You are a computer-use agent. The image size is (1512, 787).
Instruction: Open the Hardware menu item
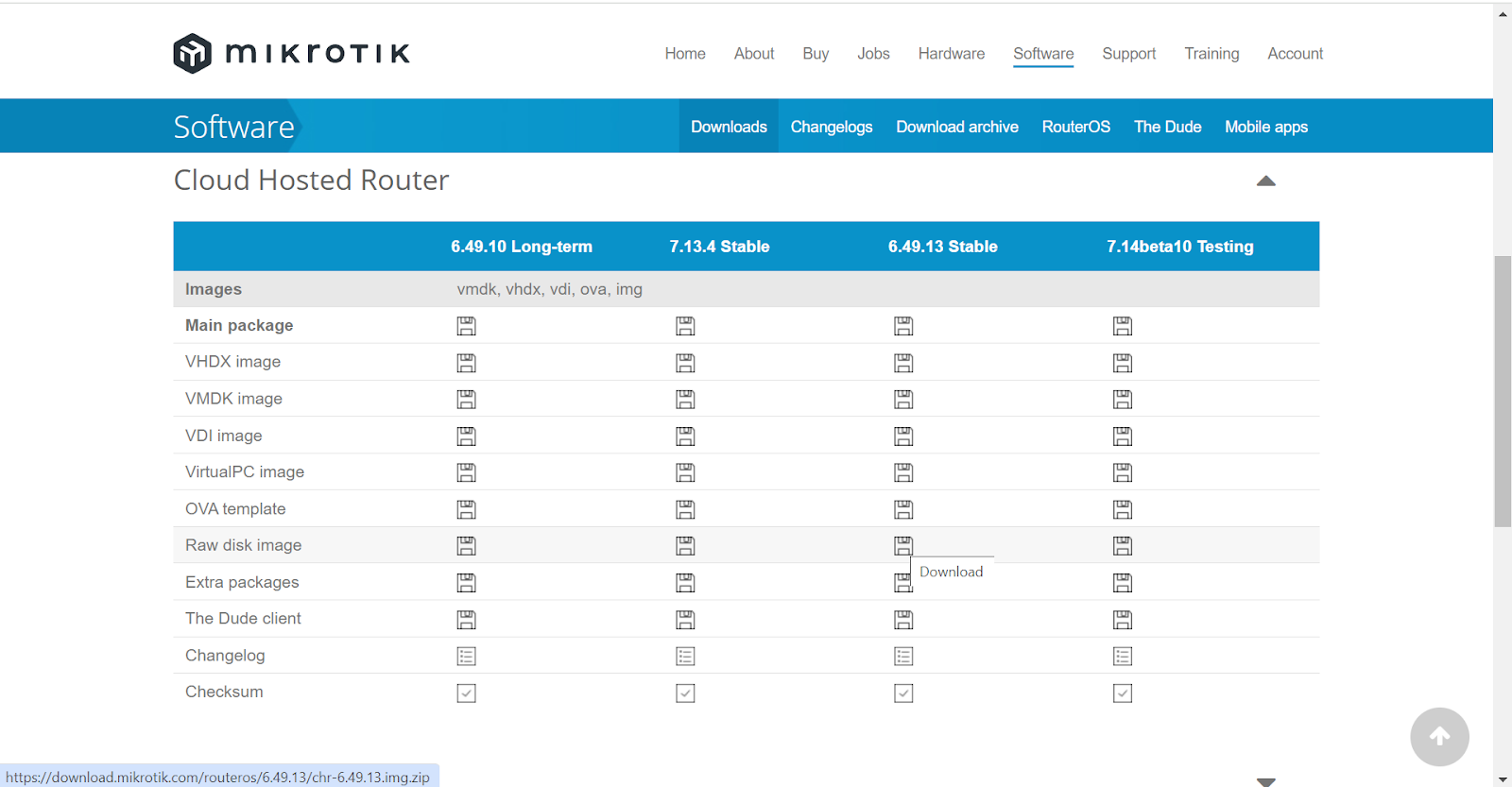click(952, 54)
